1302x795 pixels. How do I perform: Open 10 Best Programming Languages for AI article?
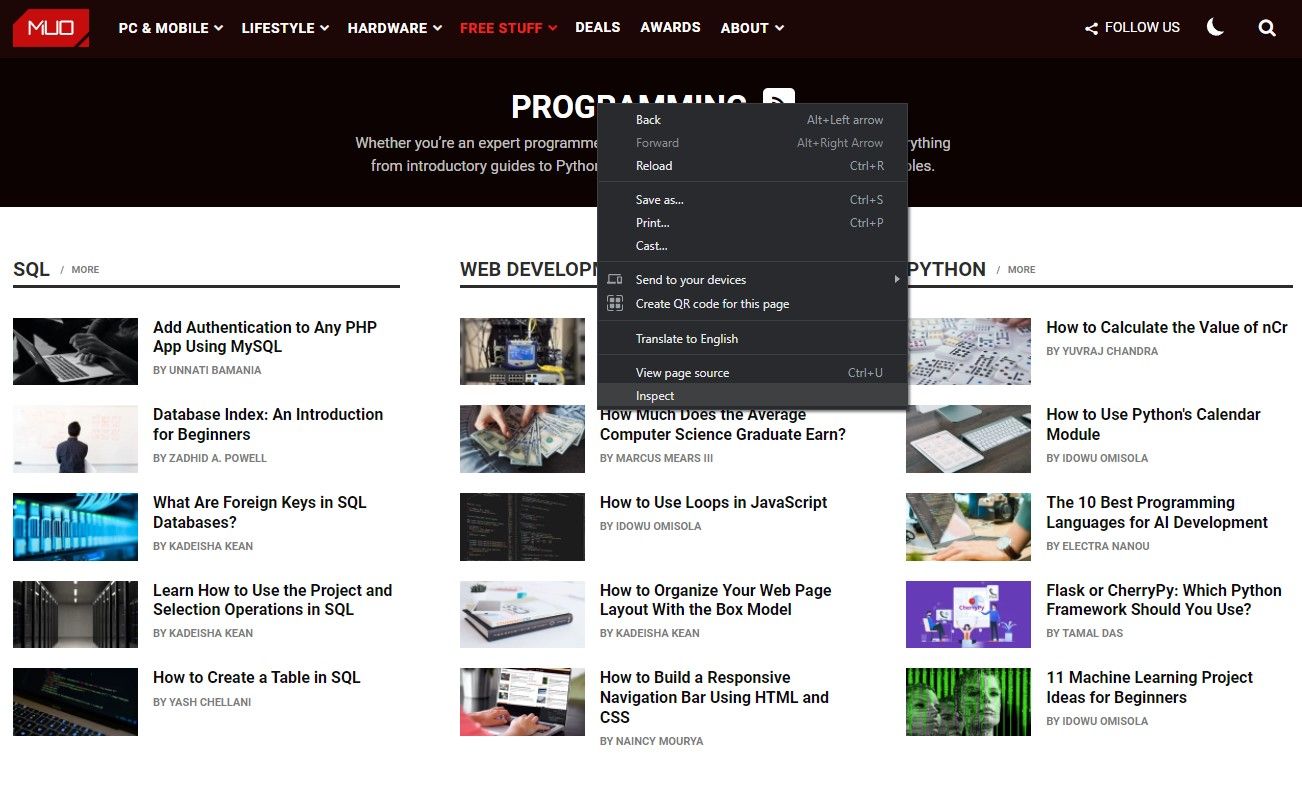pos(1157,512)
